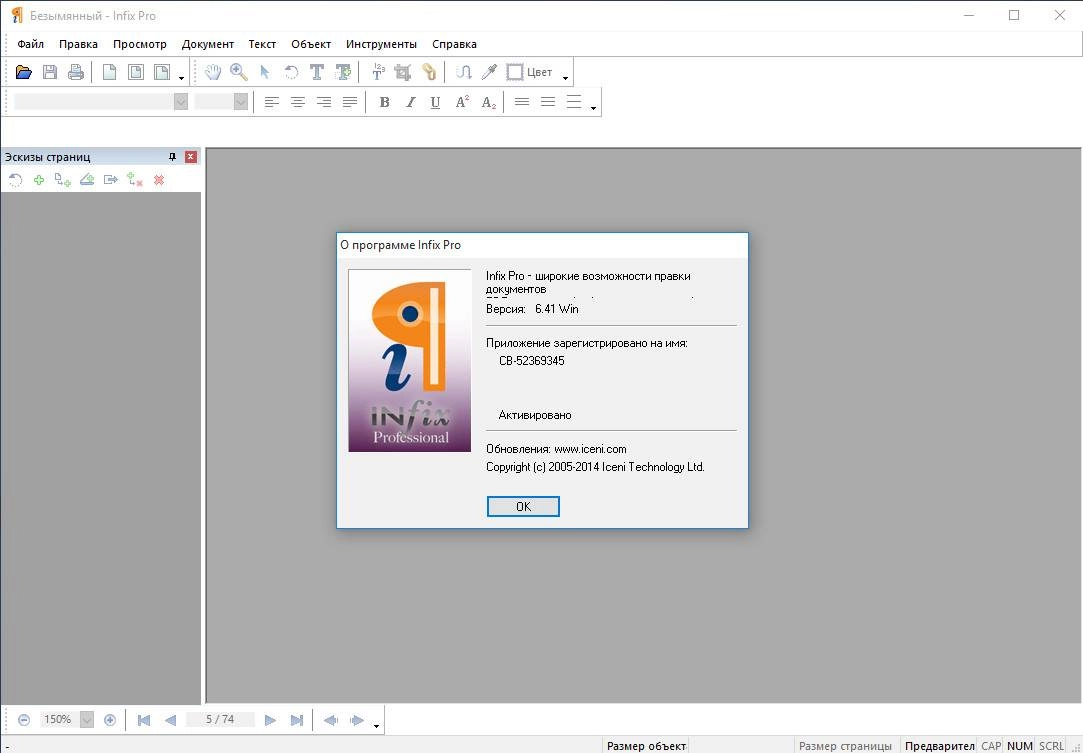Open the Справка menu

coord(454,44)
